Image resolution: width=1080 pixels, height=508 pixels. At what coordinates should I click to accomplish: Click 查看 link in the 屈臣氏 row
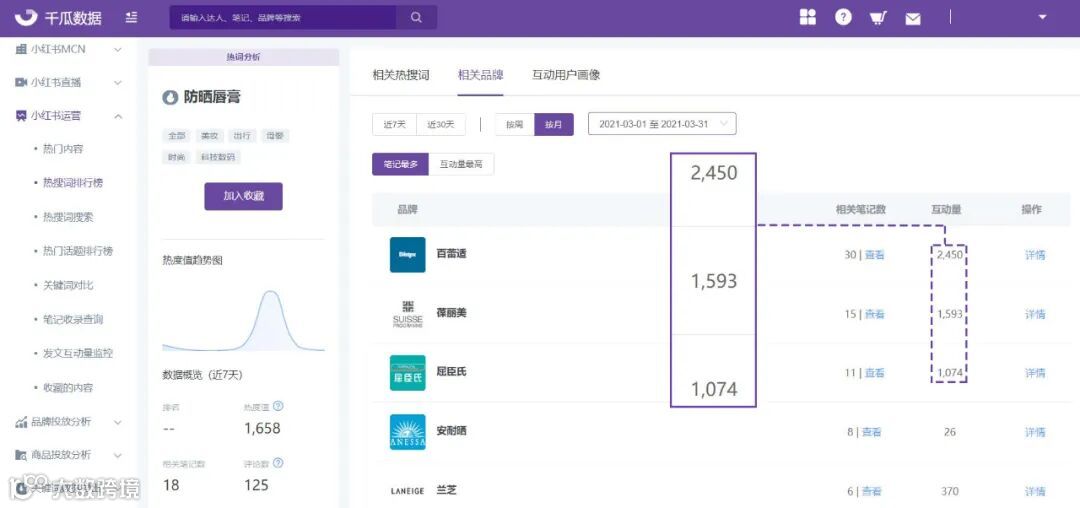(875, 373)
